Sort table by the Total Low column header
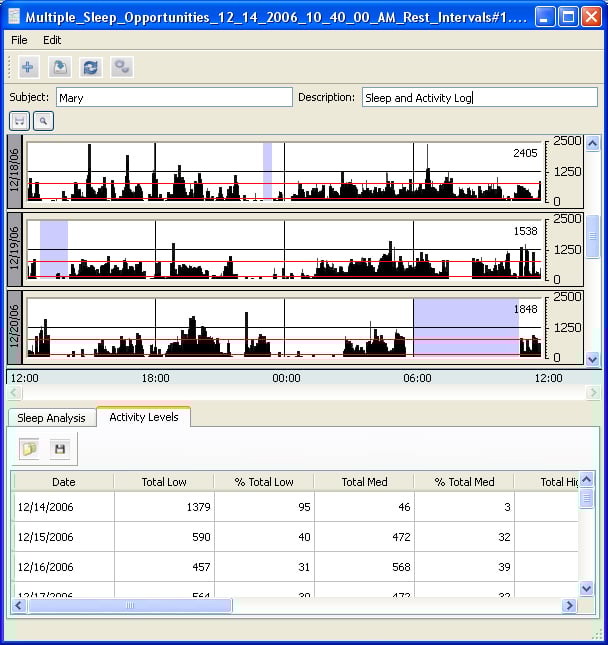608x645 pixels. click(163, 482)
